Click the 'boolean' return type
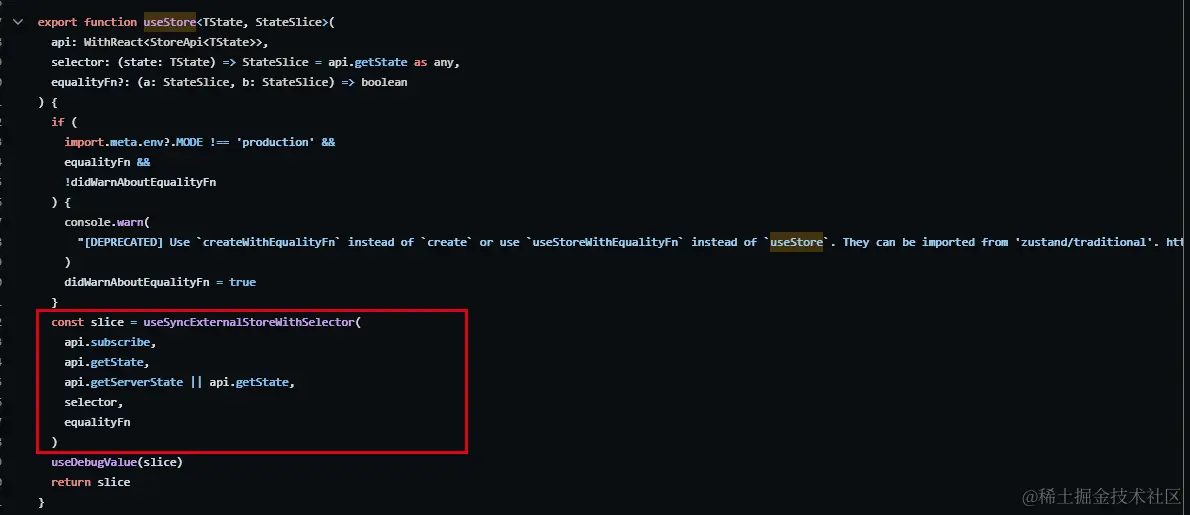Image resolution: width=1190 pixels, height=515 pixels. (384, 82)
